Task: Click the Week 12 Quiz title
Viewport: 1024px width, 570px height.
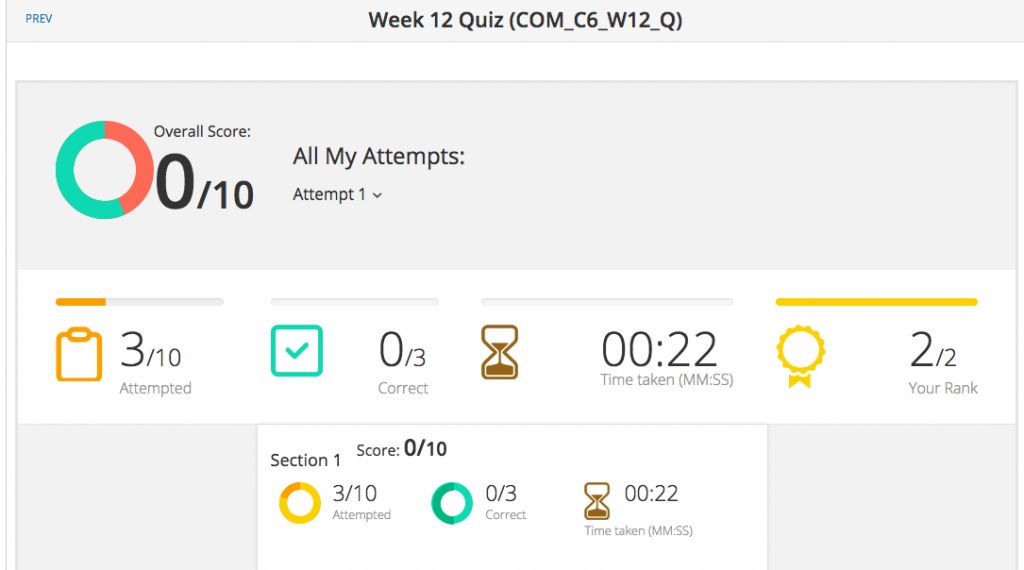Action: pyautogui.click(x=525, y=20)
